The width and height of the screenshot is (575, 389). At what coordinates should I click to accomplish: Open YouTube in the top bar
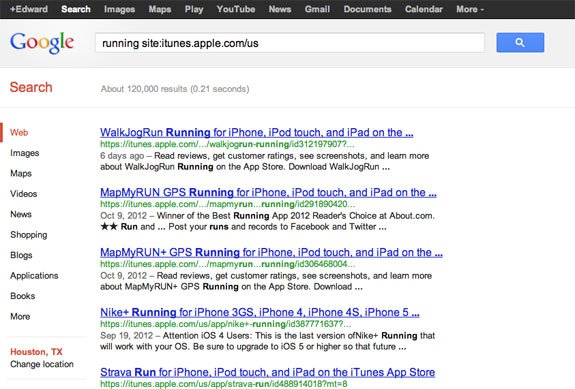tap(235, 9)
